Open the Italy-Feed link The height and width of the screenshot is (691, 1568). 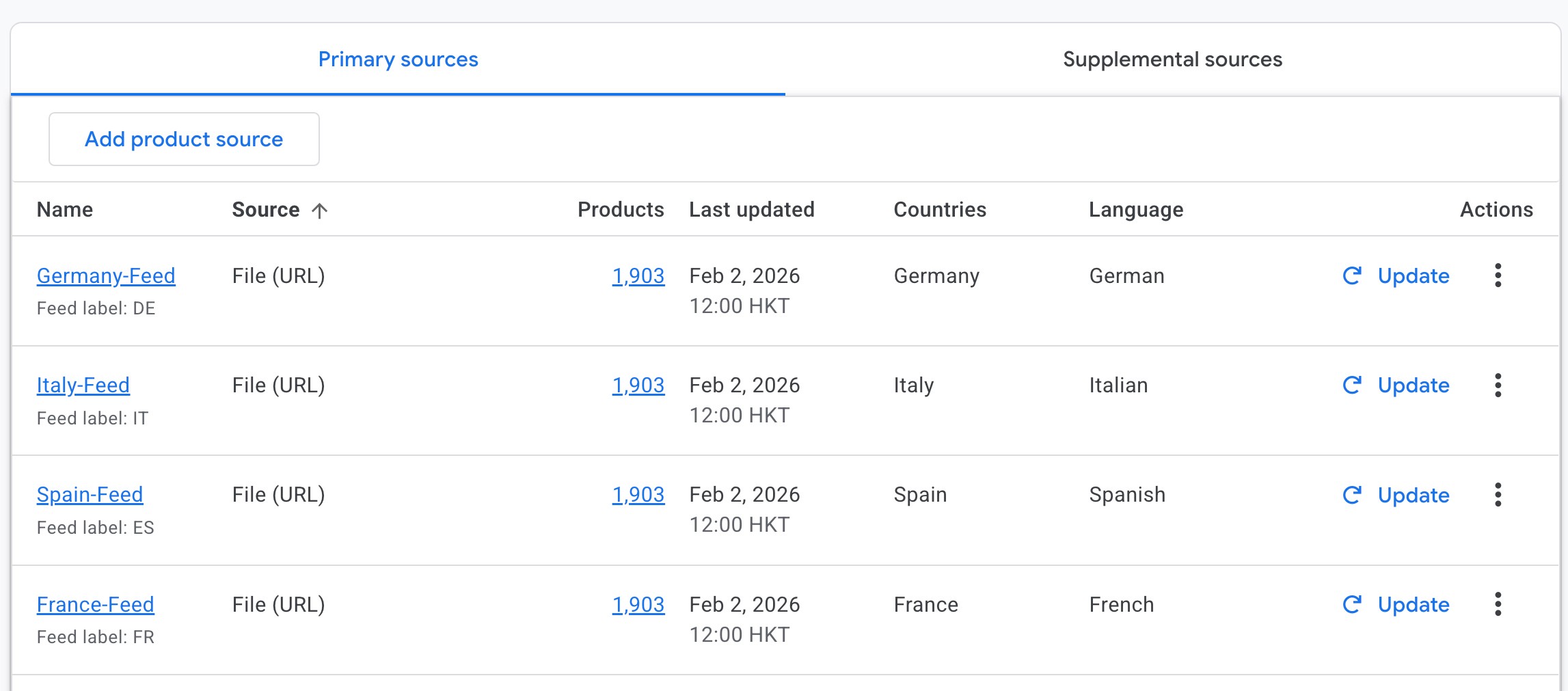tap(83, 385)
